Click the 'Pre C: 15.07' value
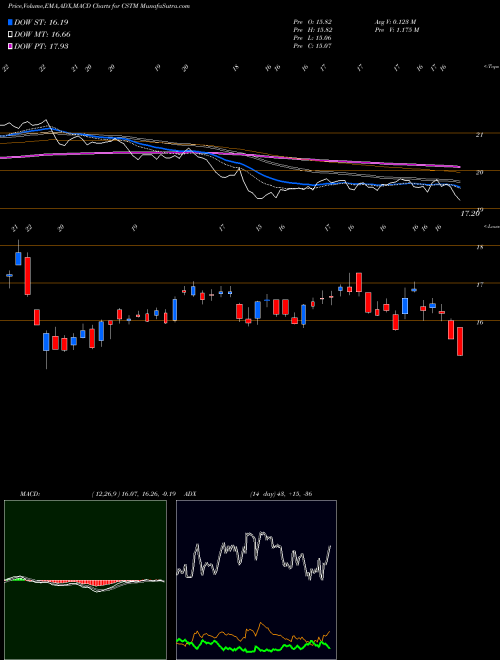 coord(313,46)
